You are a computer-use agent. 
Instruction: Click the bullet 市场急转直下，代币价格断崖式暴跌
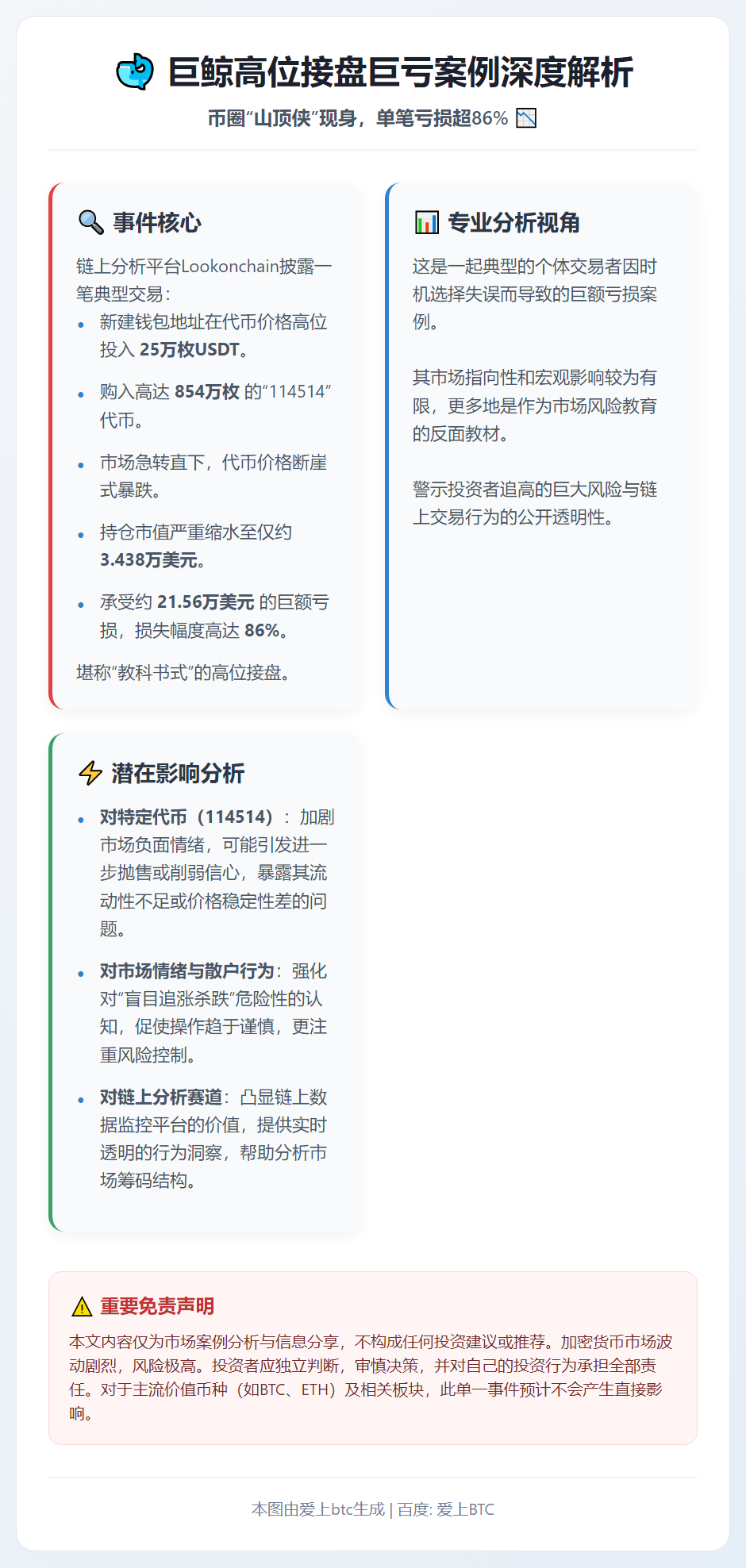click(x=213, y=476)
